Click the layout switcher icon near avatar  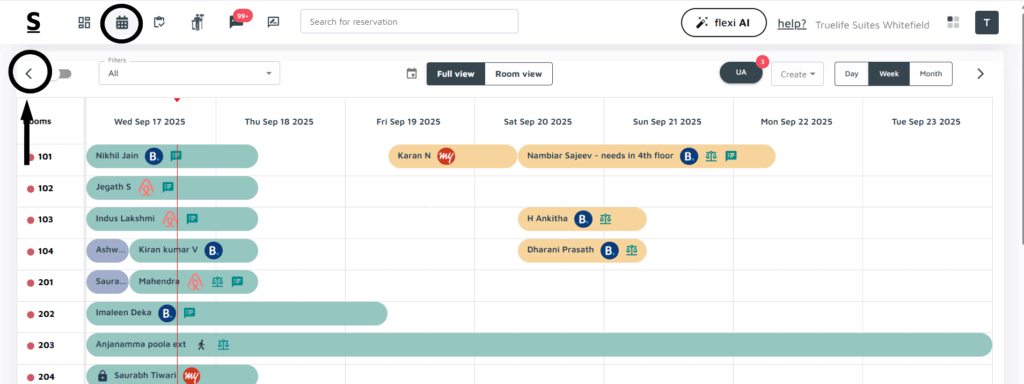point(953,22)
